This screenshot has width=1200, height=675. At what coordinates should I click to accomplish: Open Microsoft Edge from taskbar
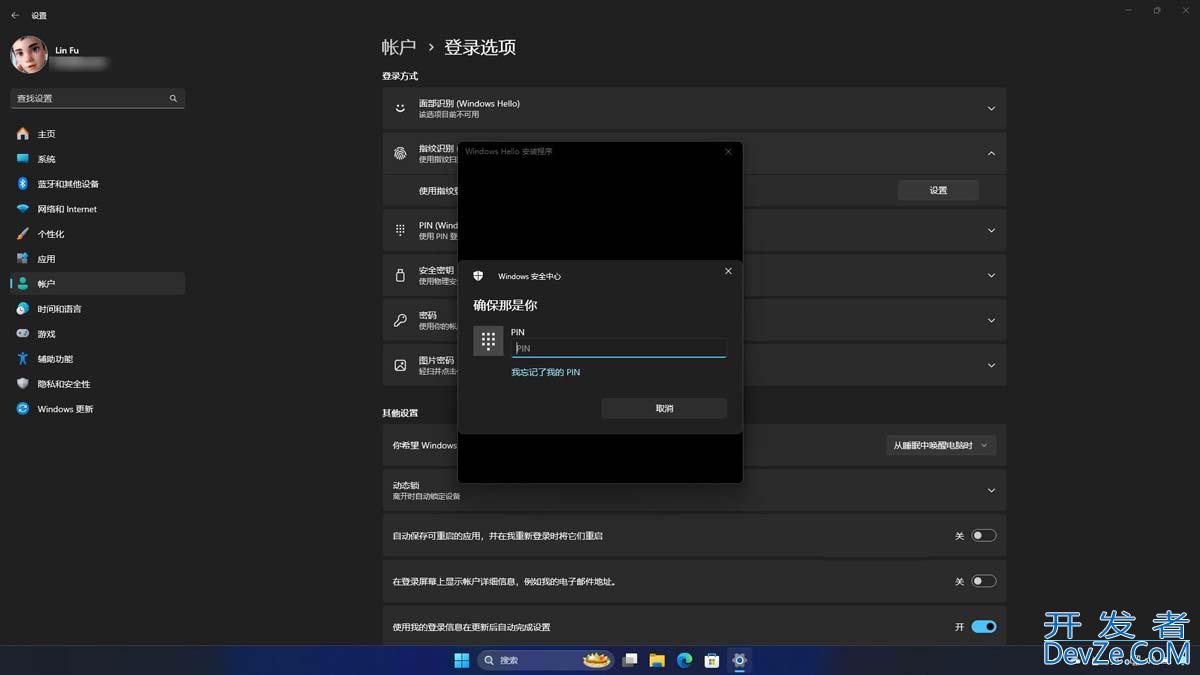click(x=685, y=660)
